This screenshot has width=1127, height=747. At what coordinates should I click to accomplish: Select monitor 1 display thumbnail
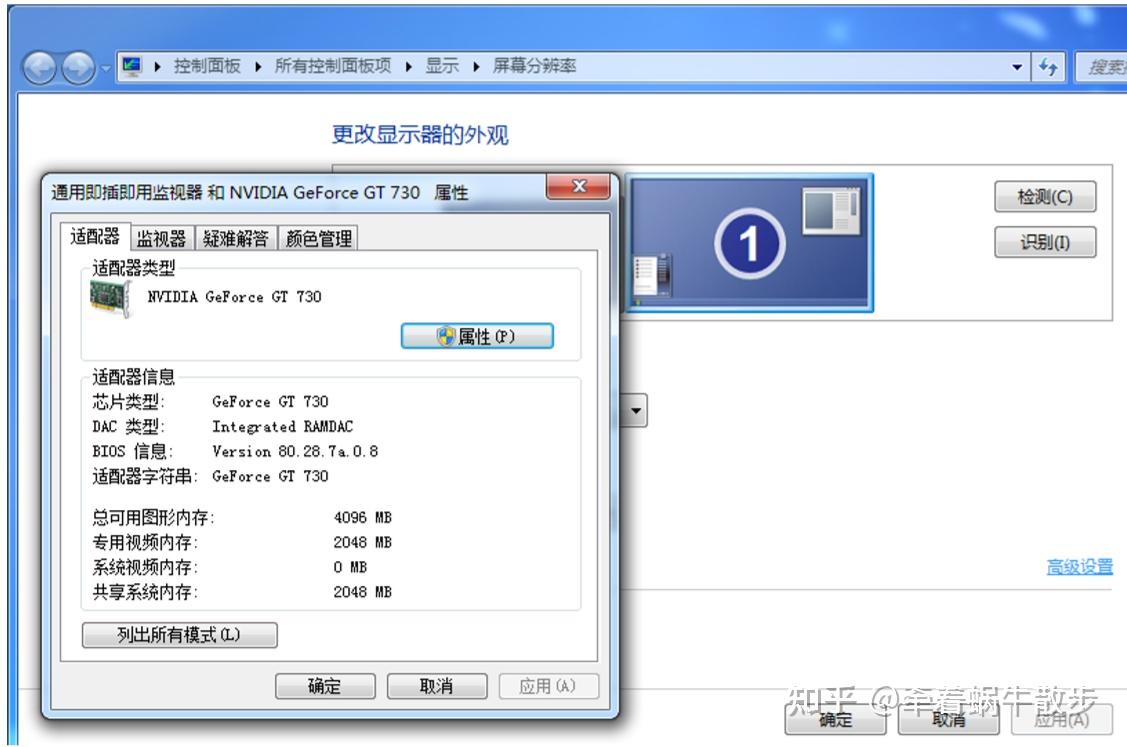750,243
